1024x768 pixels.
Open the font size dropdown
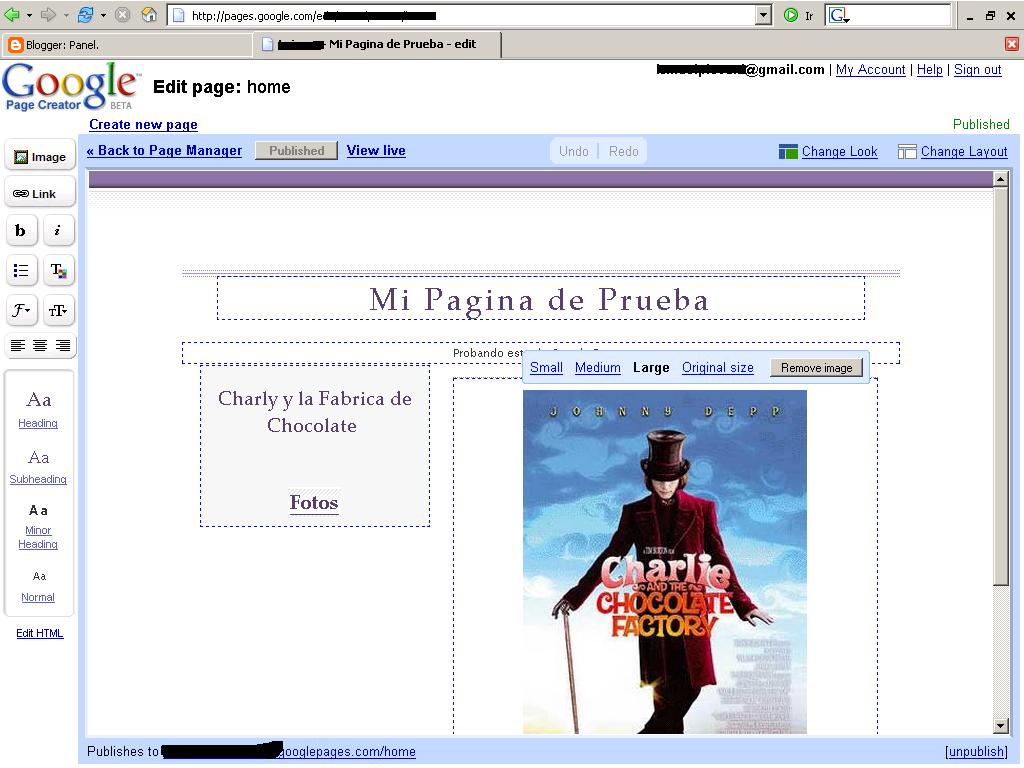click(x=58, y=310)
